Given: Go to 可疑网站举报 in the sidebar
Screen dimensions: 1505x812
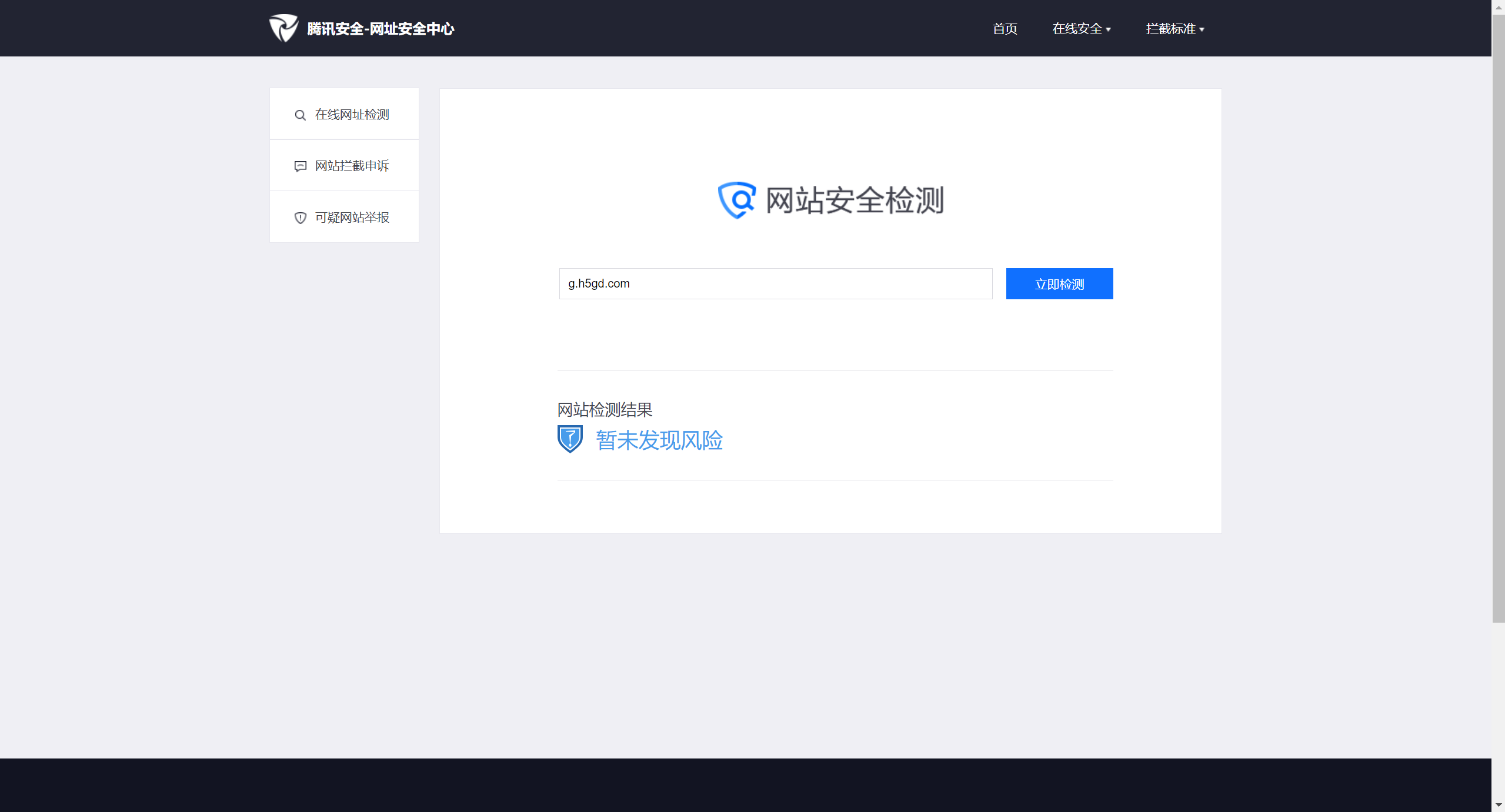Looking at the screenshot, I should coord(352,218).
